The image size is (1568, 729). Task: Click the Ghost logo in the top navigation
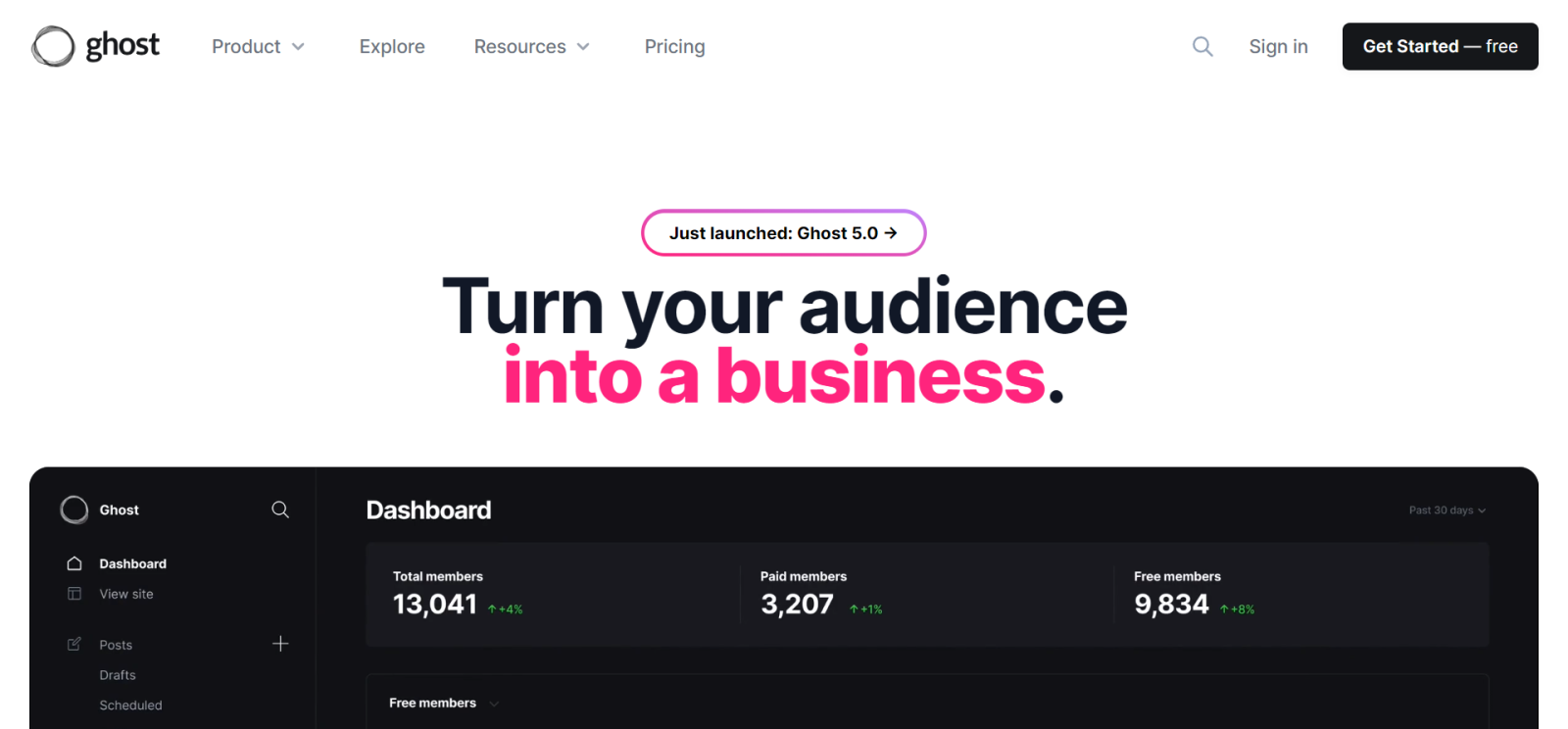(94, 45)
